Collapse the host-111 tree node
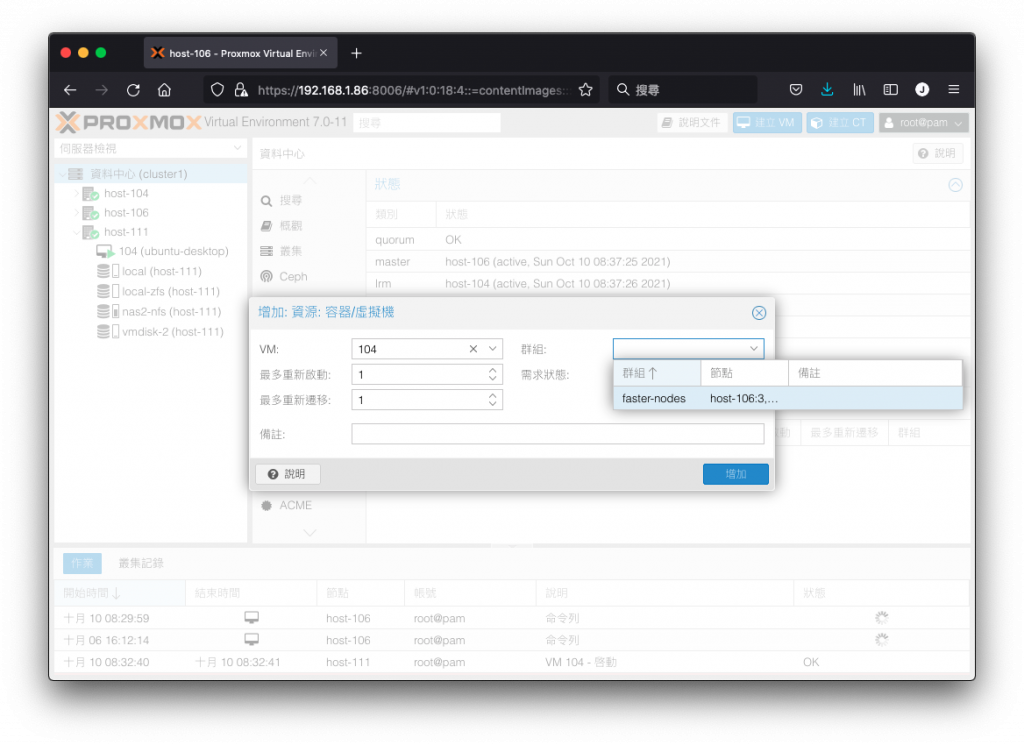 (x=76, y=232)
